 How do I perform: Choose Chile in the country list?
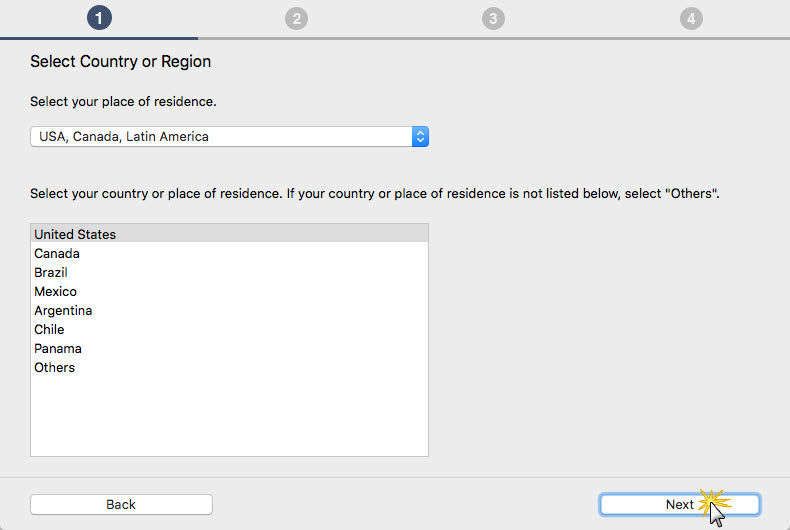click(49, 329)
